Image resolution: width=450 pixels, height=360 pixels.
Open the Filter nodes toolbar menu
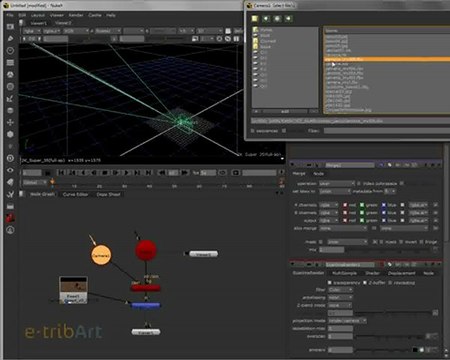point(10,87)
